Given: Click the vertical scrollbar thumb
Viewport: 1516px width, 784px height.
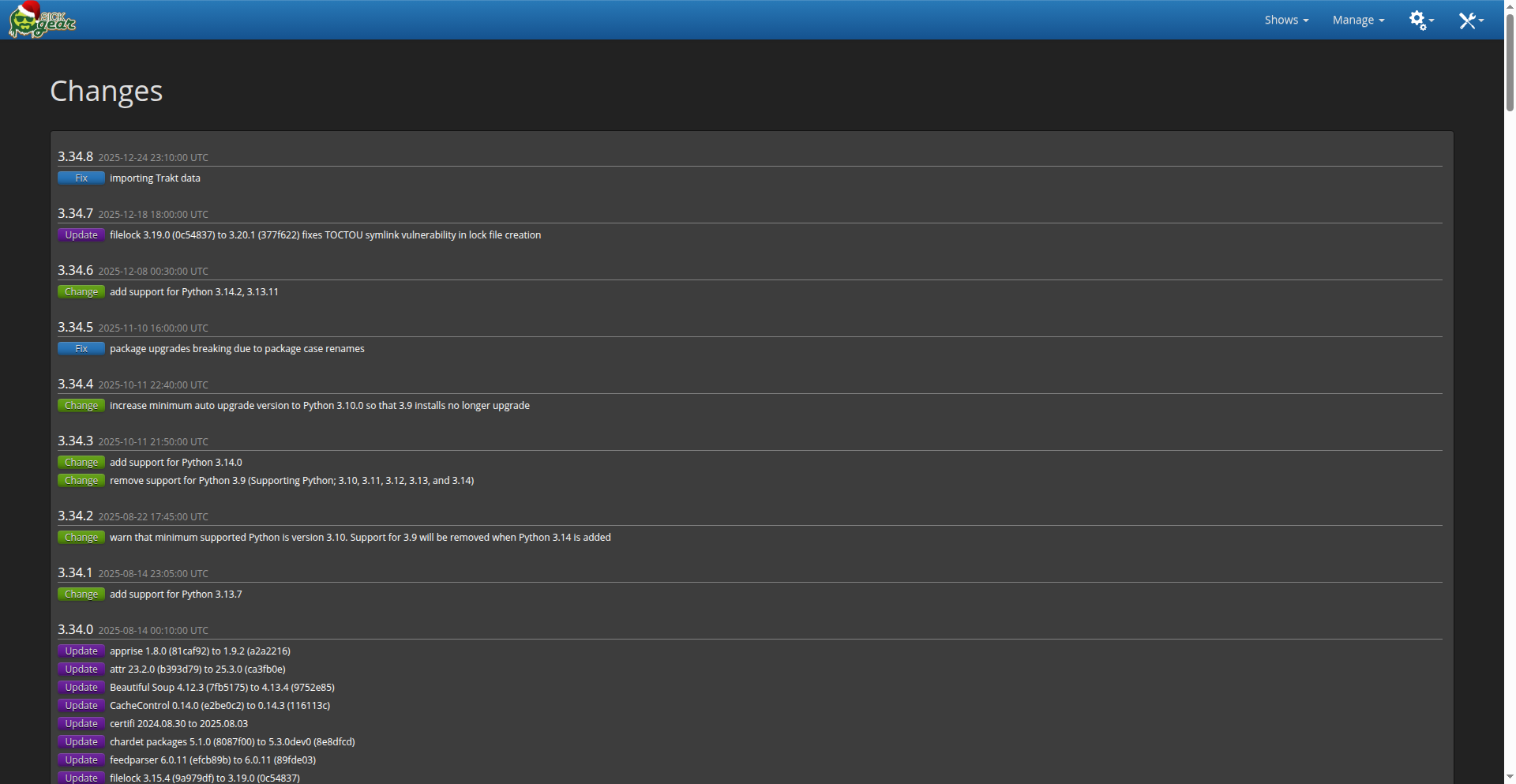Looking at the screenshot, I should pyautogui.click(x=1510, y=63).
